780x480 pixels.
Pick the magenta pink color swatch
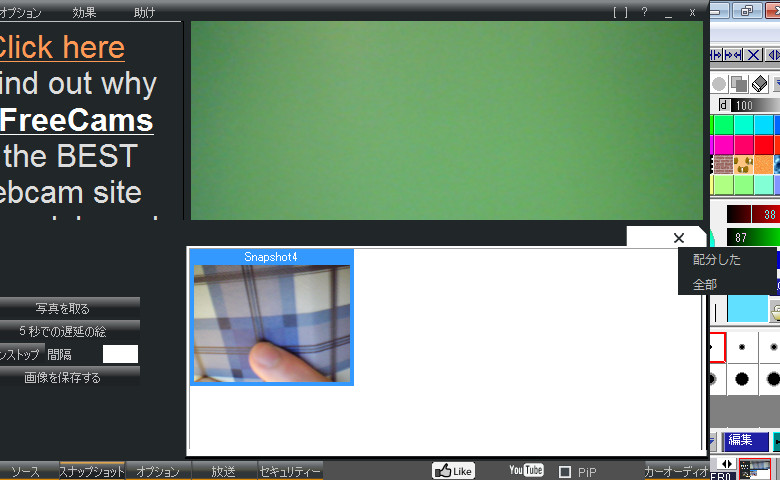click(x=724, y=145)
